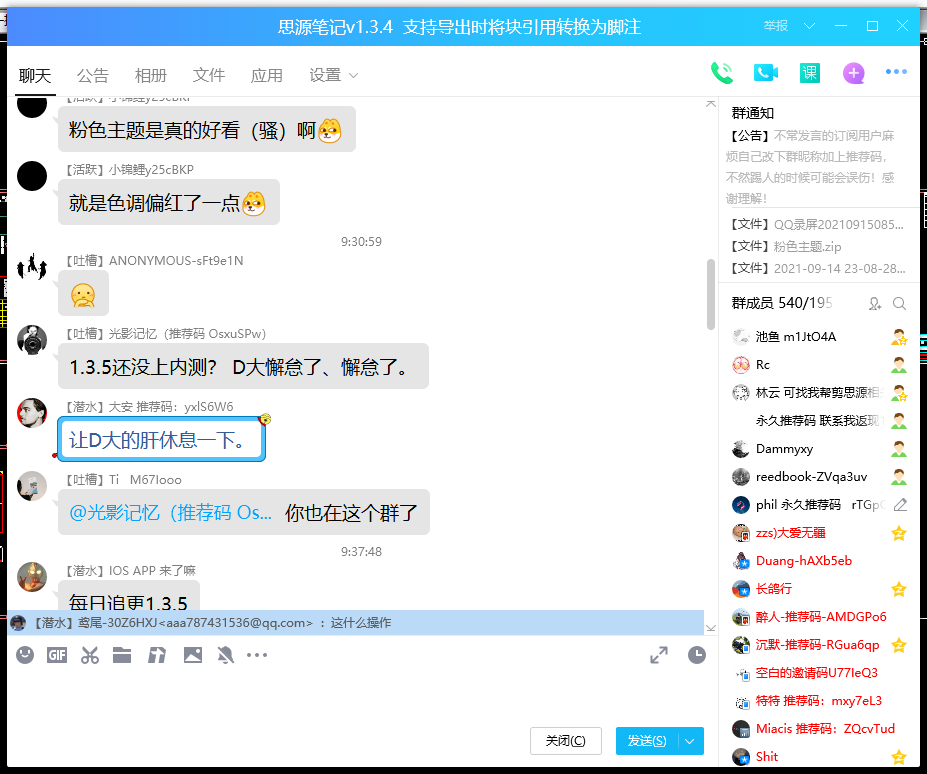This screenshot has width=927, height=774.
Task: Open the group class icon
Action: tap(809, 73)
